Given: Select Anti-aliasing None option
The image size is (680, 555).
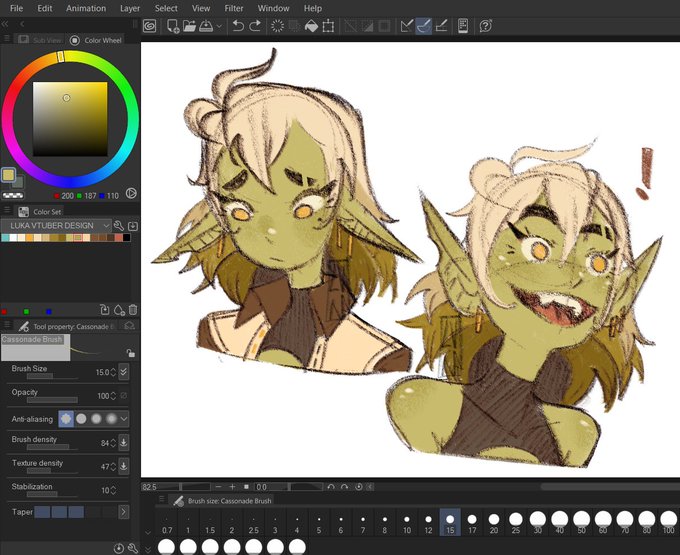Looking at the screenshot, I should (x=66, y=419).
